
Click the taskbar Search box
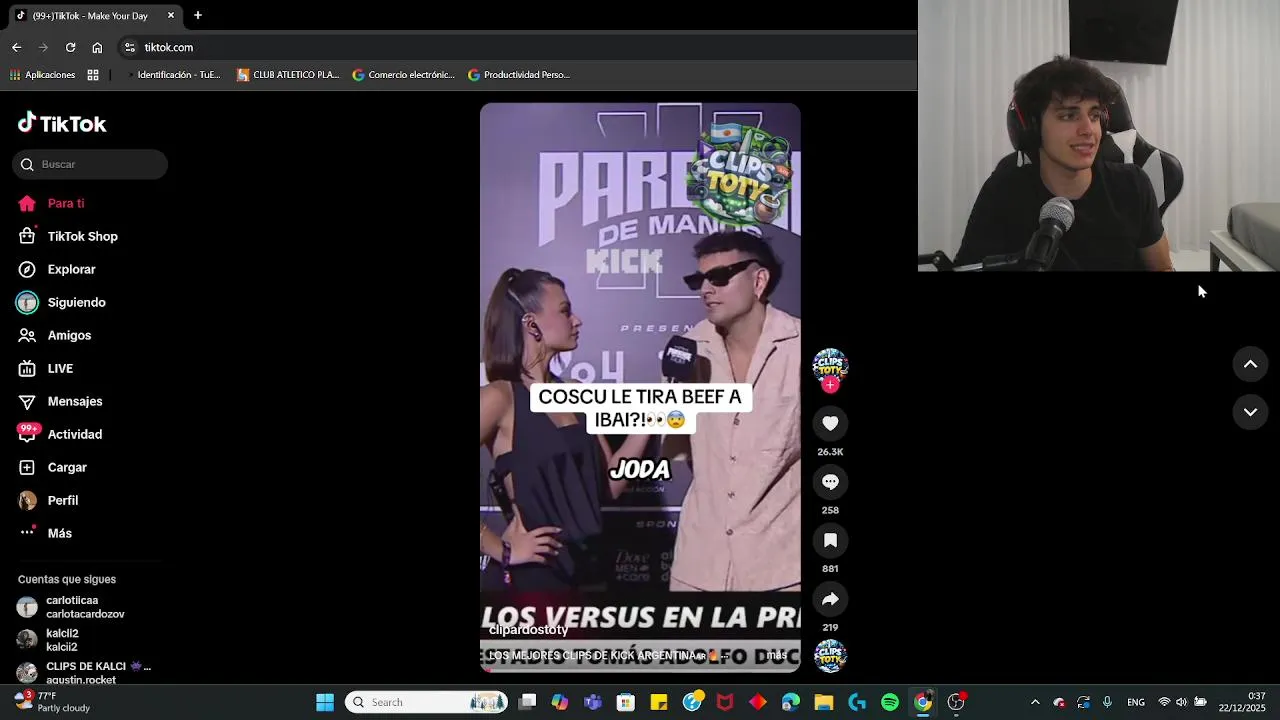coord(426,702)
